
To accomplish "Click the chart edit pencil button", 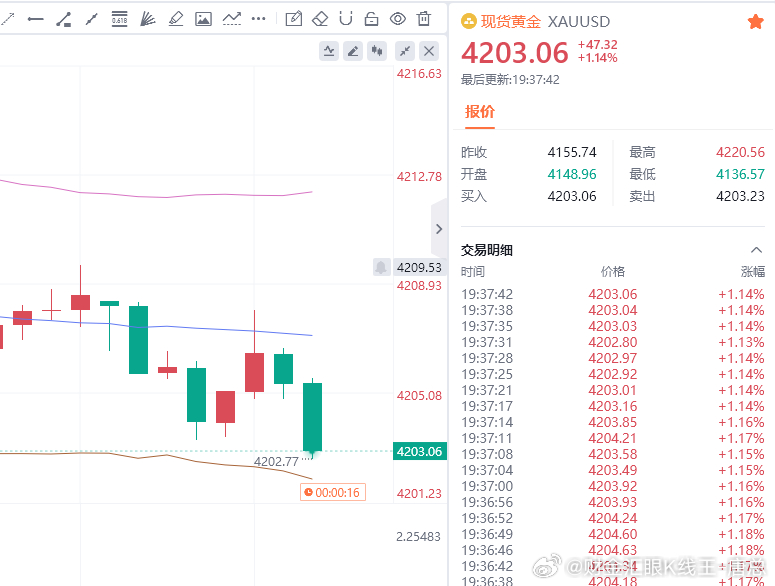I will (x=353, y=51).
